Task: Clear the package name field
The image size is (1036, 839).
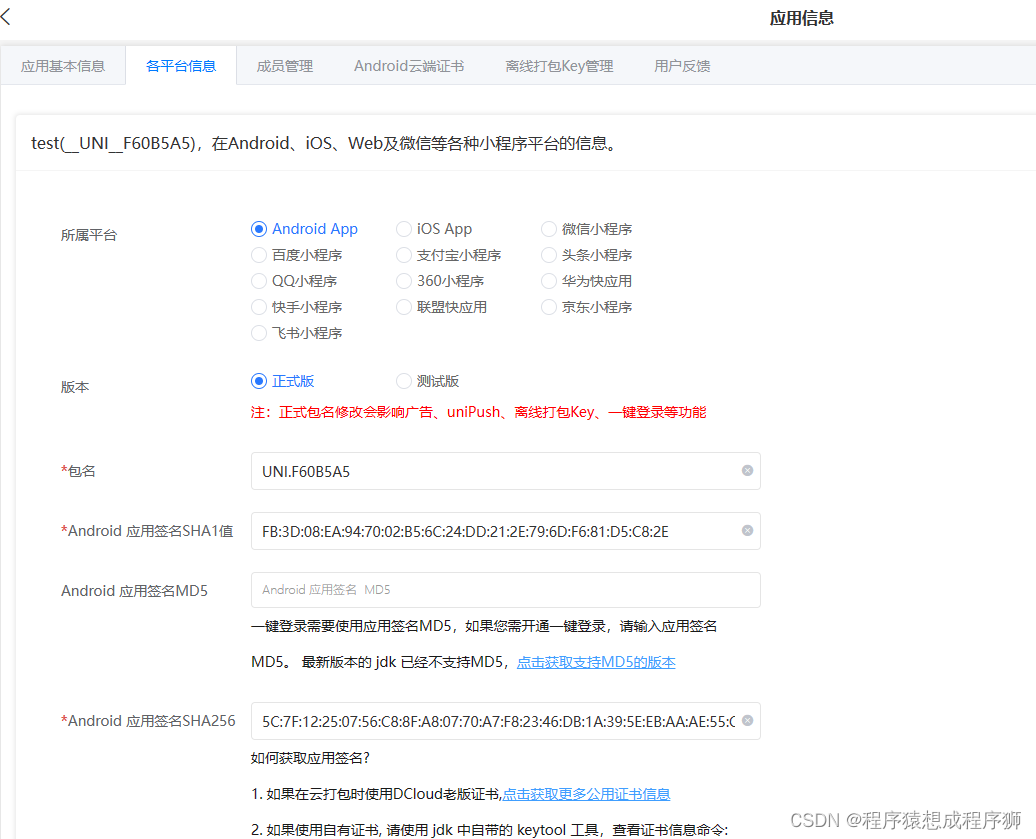Action: pos(747,470)
